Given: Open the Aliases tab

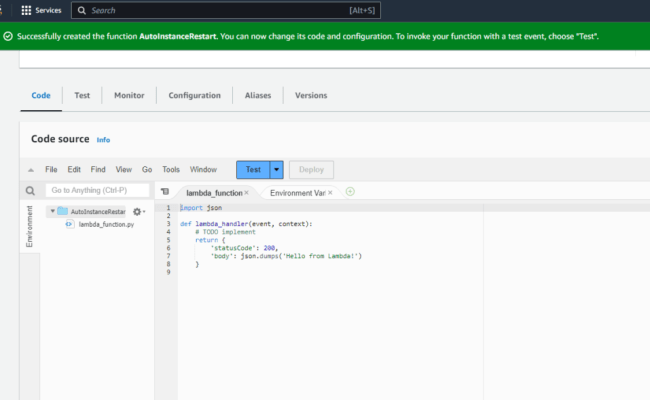Looking at the screenshot, I should pyautogui.click(x=258, y=95).
